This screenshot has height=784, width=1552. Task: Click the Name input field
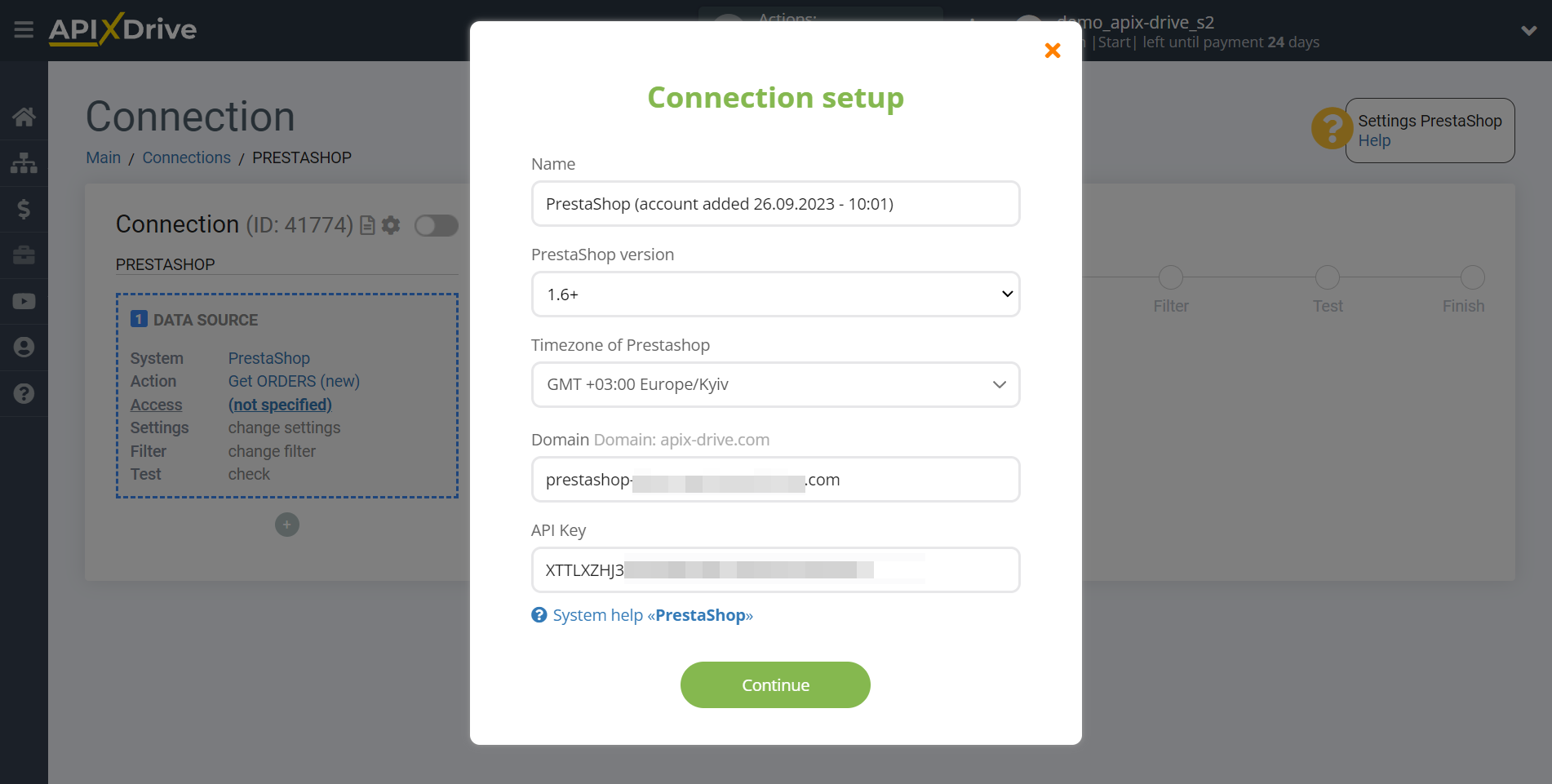click(775, 204)
